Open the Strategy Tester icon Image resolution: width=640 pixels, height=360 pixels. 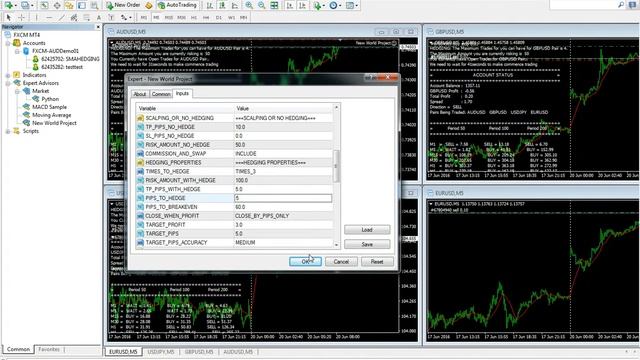[x=94, y=5]
